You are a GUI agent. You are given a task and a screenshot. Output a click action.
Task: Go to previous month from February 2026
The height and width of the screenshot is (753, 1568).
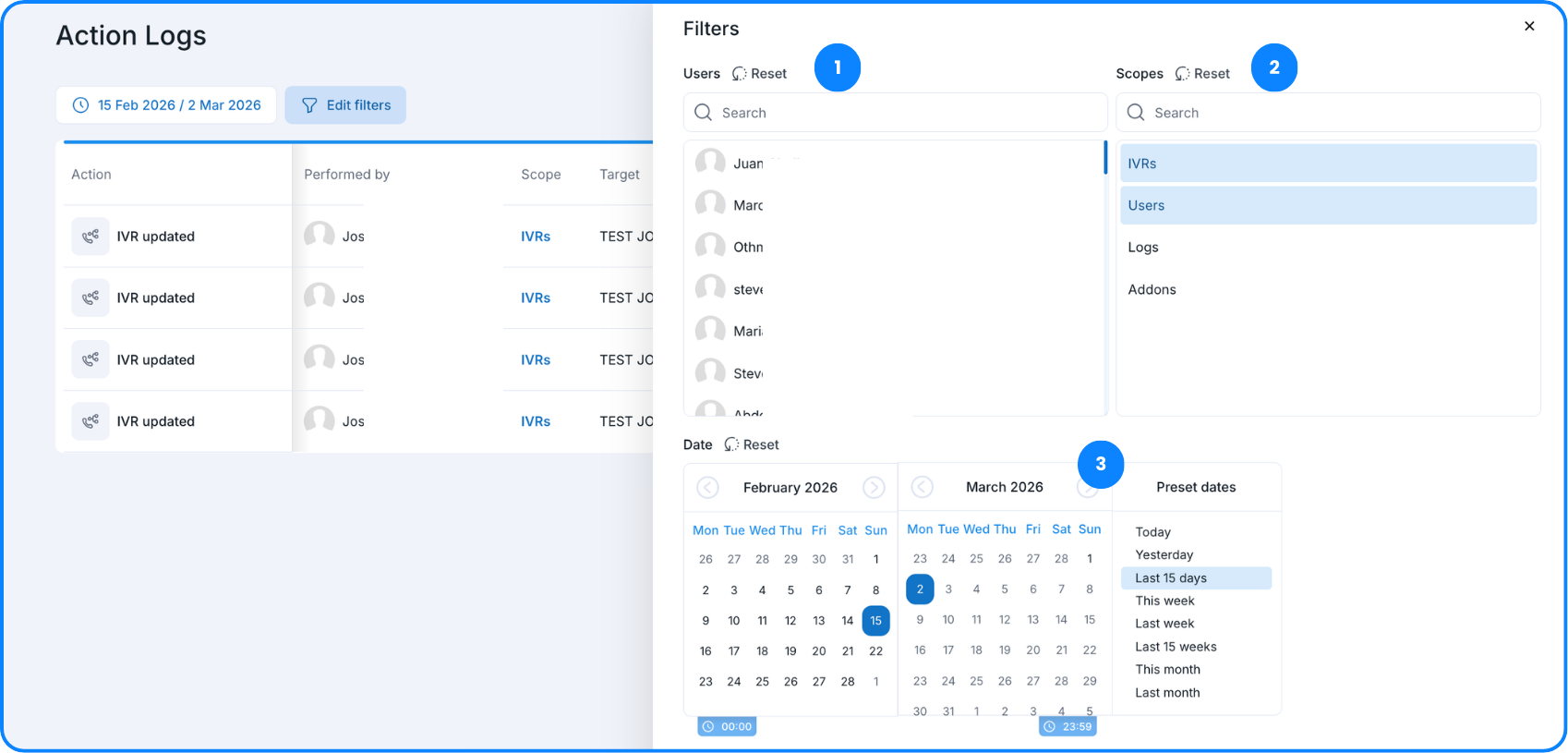point(707,488)
